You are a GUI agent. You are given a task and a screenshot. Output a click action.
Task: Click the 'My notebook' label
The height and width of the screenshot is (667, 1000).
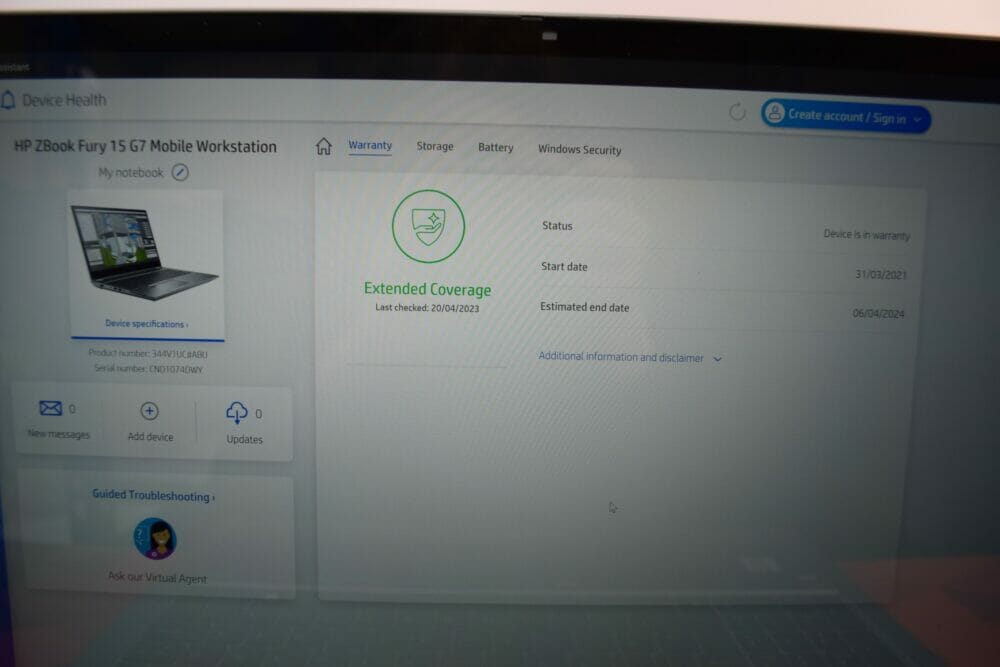click(131, 172)
